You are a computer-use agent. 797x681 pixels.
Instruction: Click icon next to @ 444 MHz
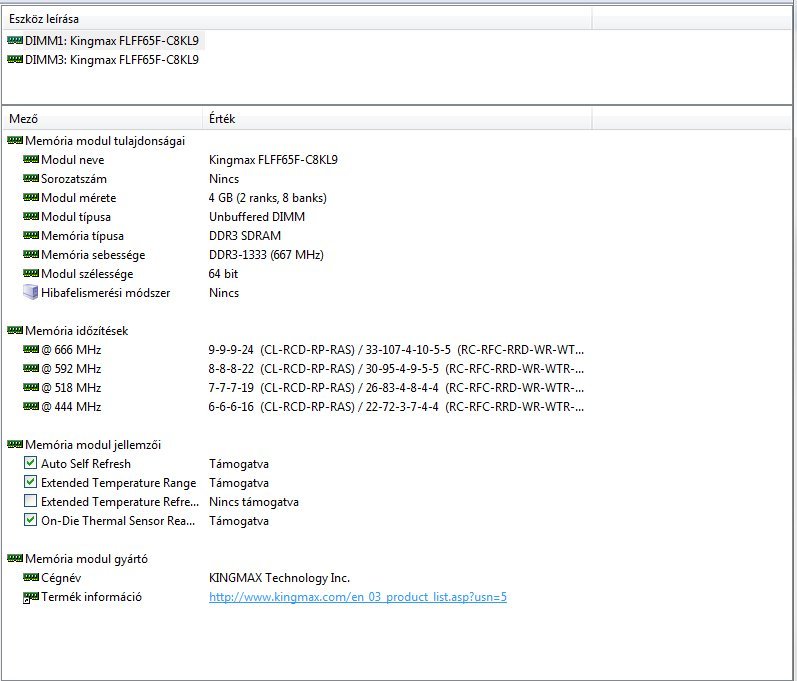click(31, 406)
